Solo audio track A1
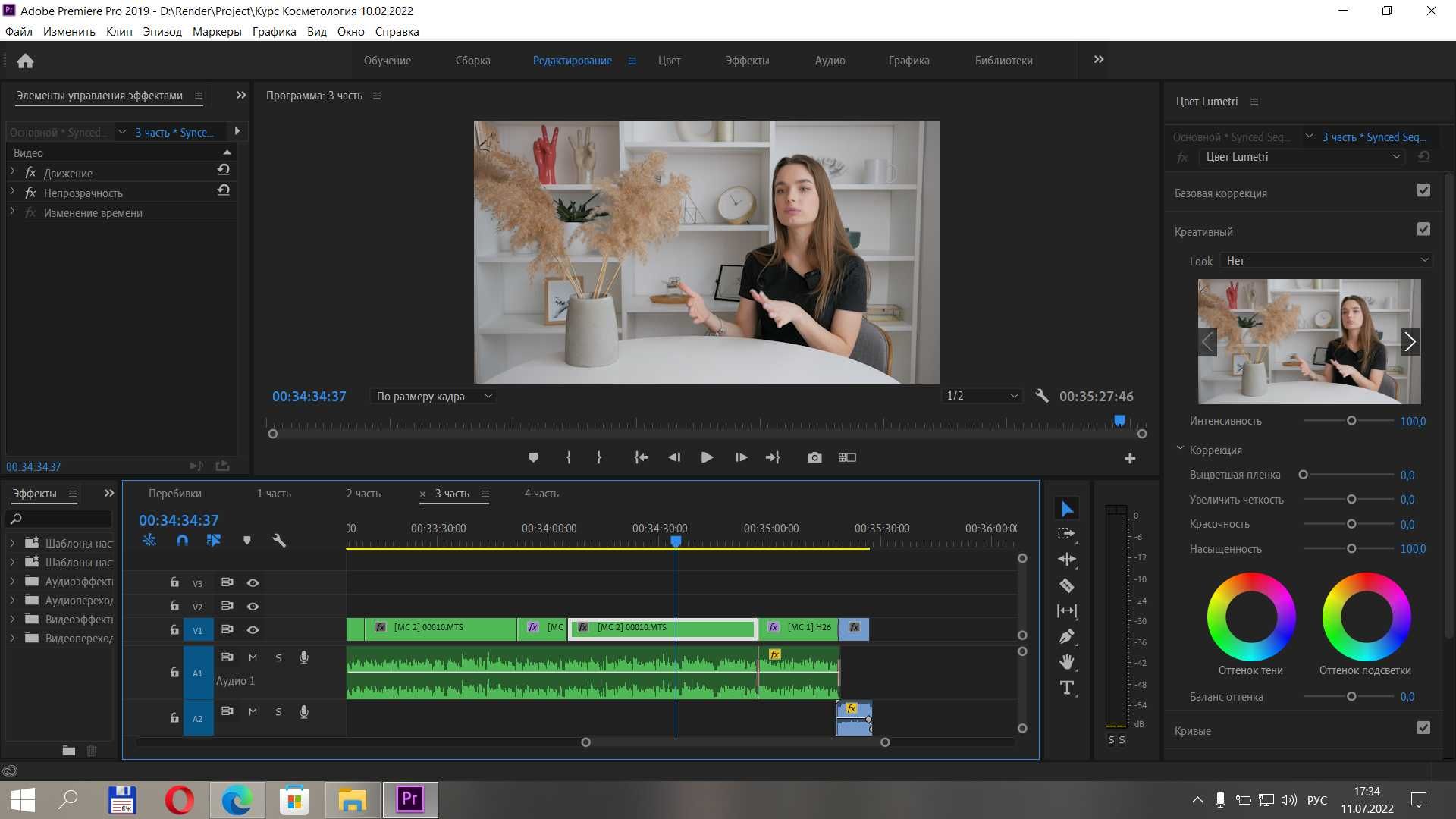1456x819 pixels. [278, 658]
